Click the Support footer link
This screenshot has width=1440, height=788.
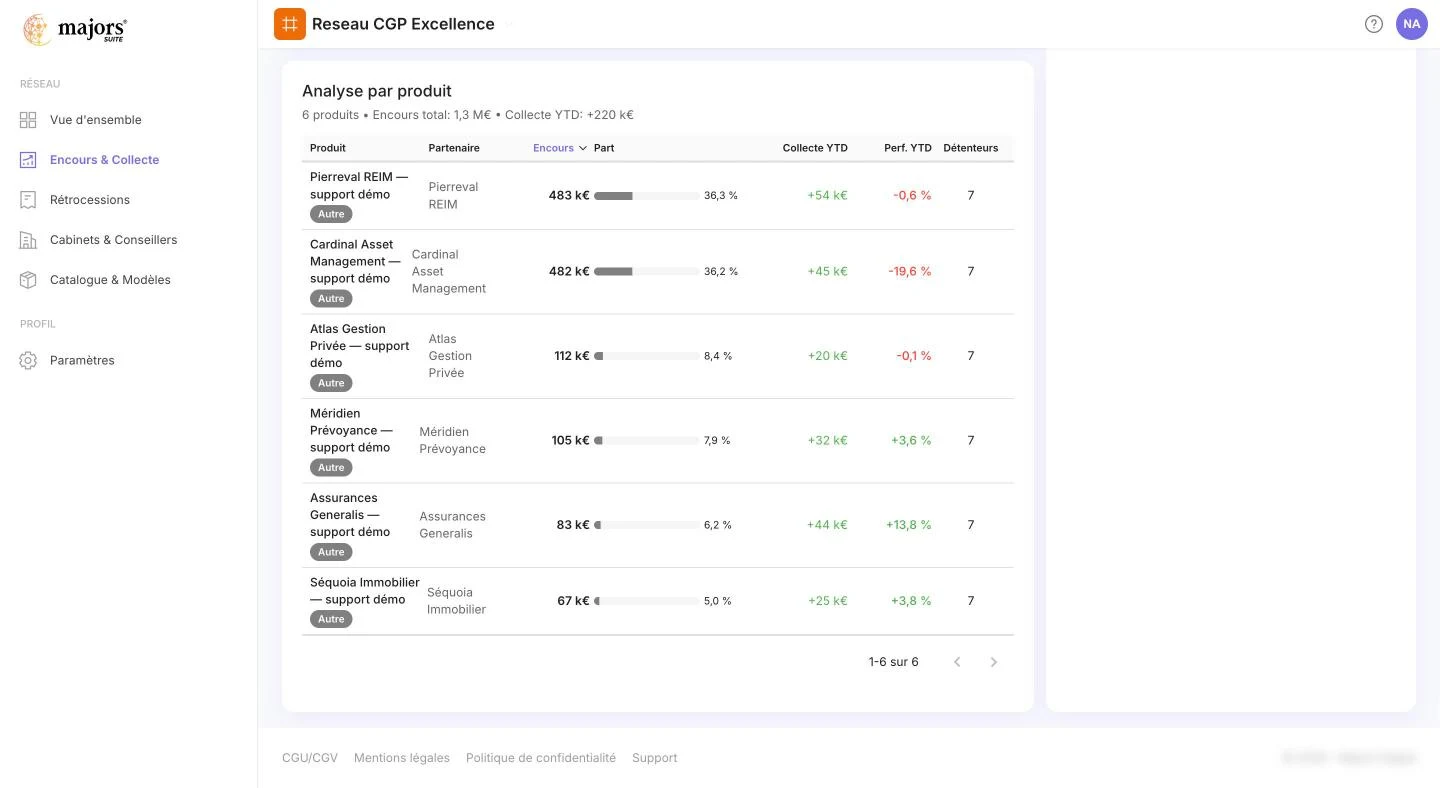[x=655, y=758]
